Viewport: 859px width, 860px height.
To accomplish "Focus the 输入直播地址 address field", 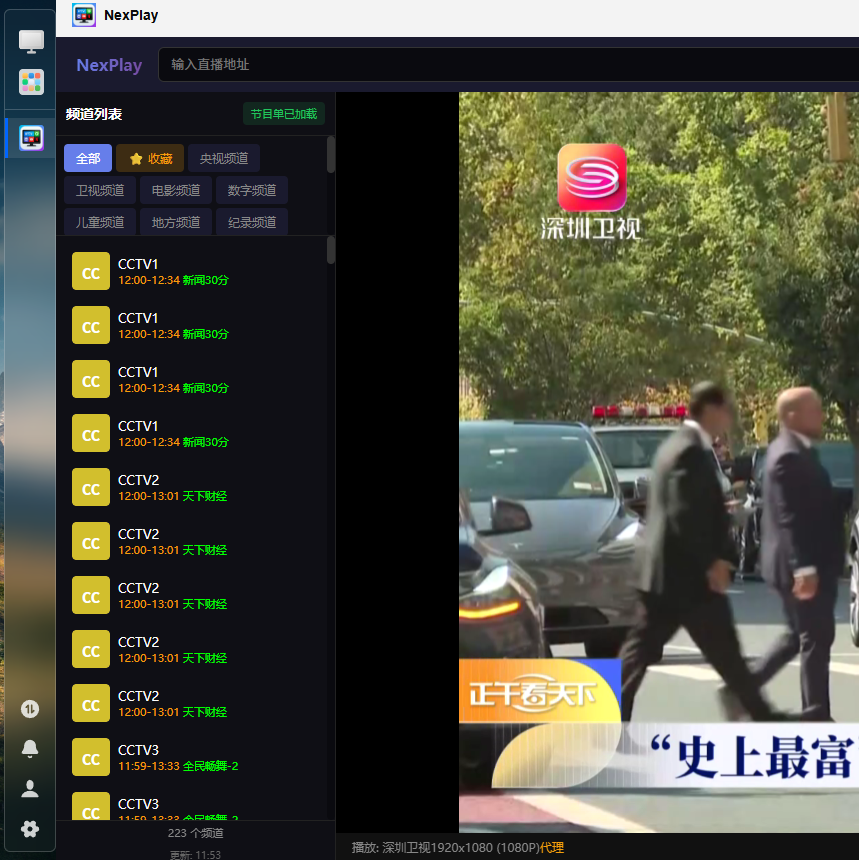I will 508,64.
